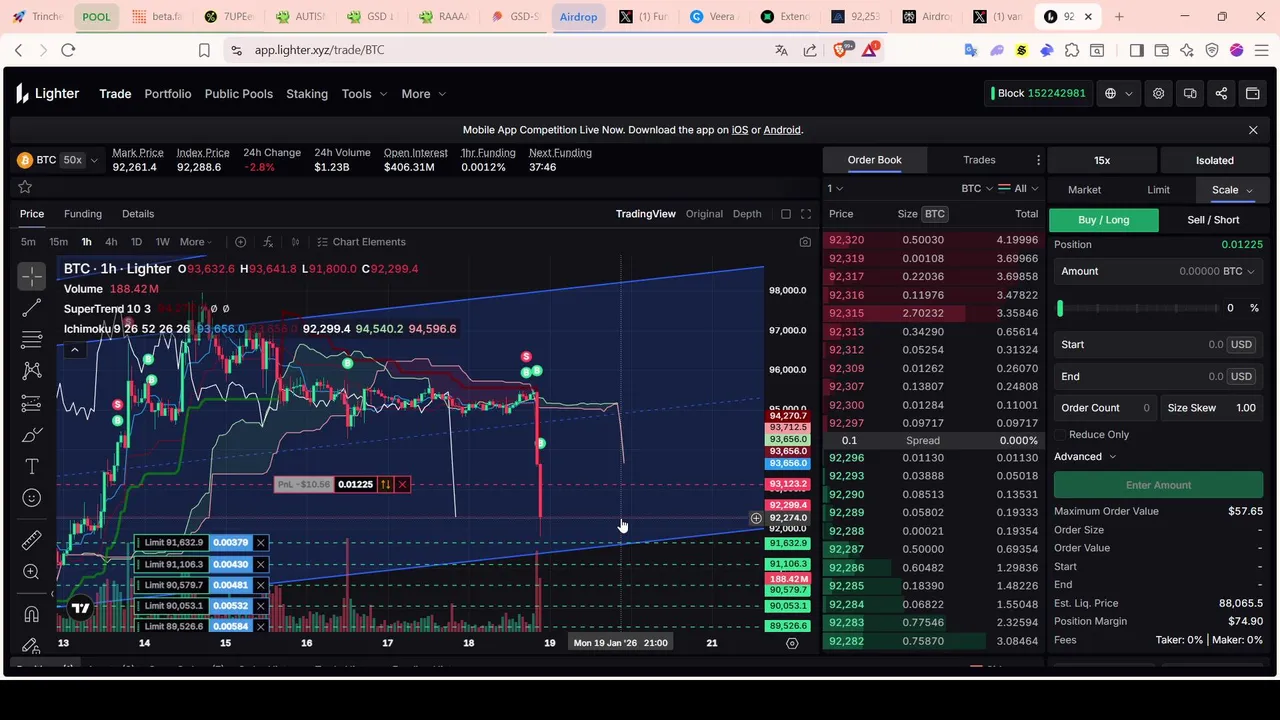
Task: Select the Limit order tab
Action: point(1158,190)
